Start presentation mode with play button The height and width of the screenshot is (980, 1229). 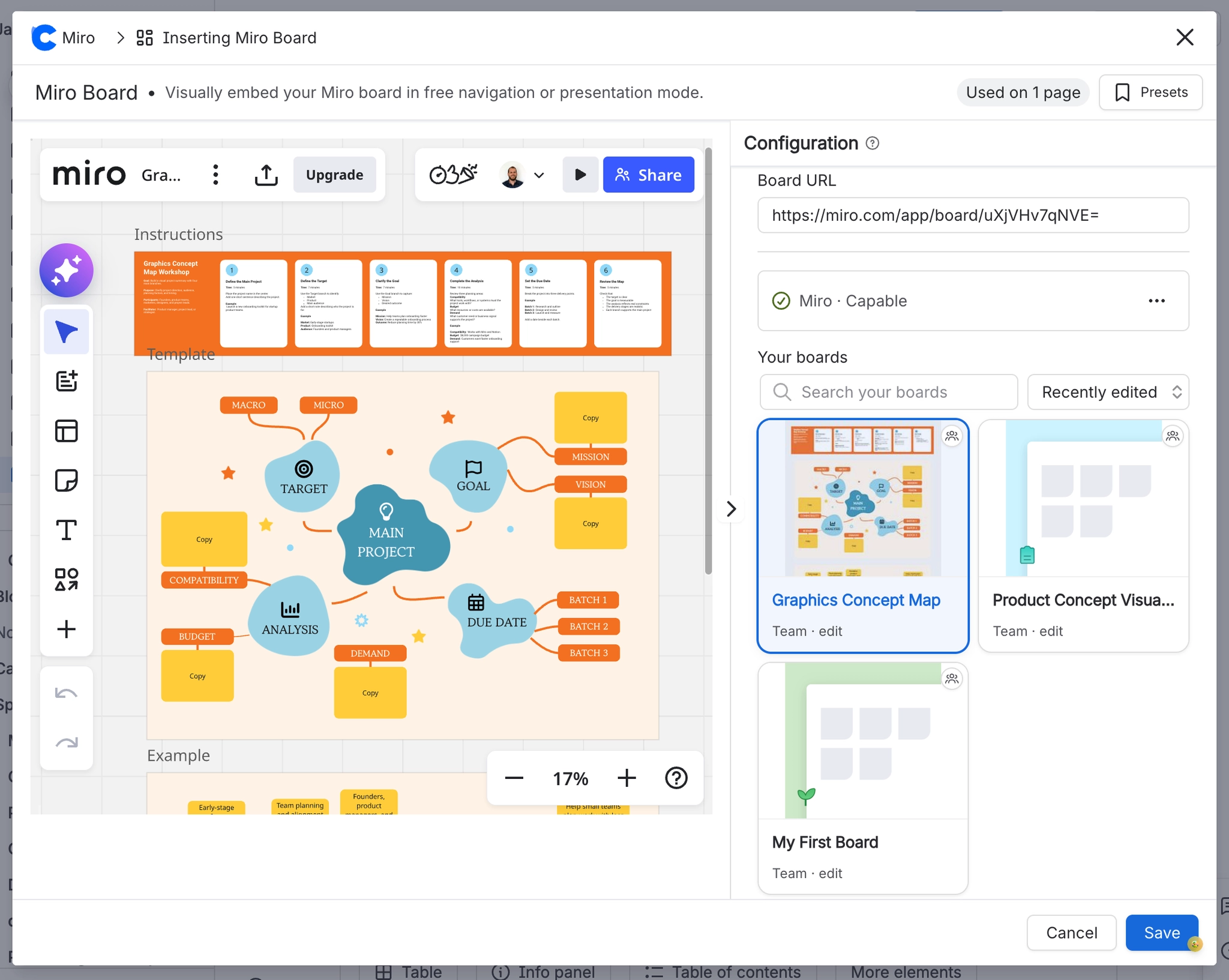[580, 175]
